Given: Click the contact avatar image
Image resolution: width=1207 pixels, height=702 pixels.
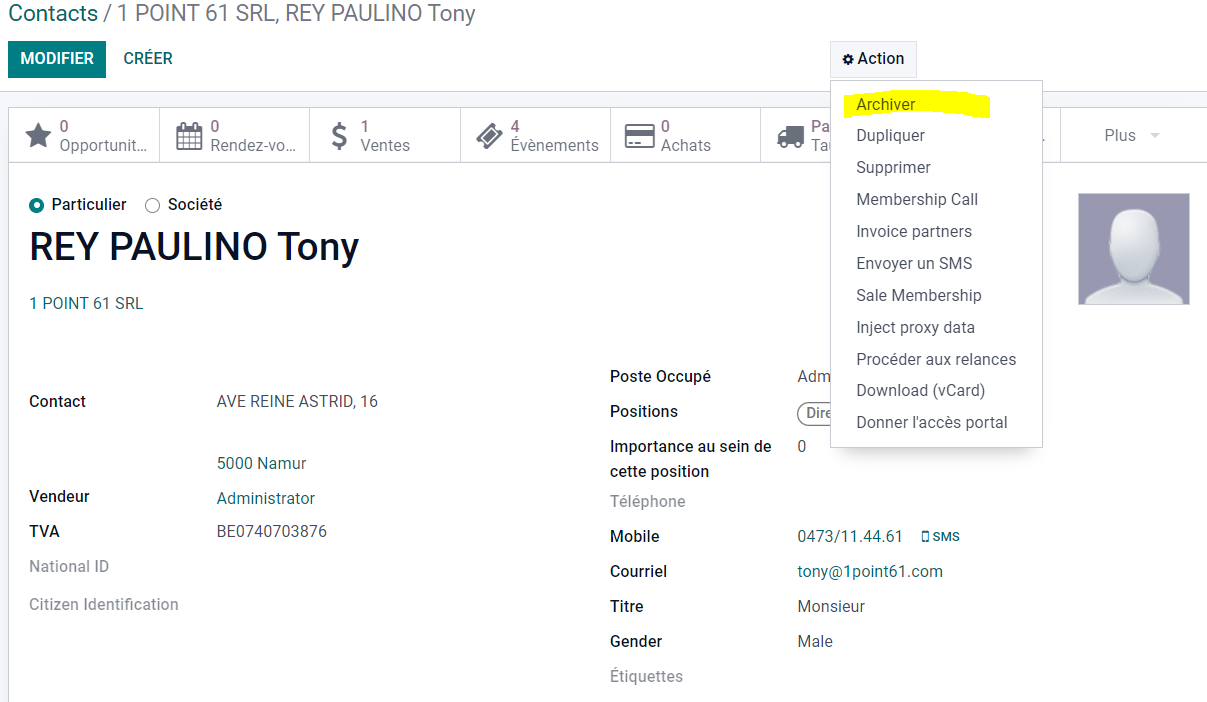Looking at the screenshot, I should [x=1133, y=249].
